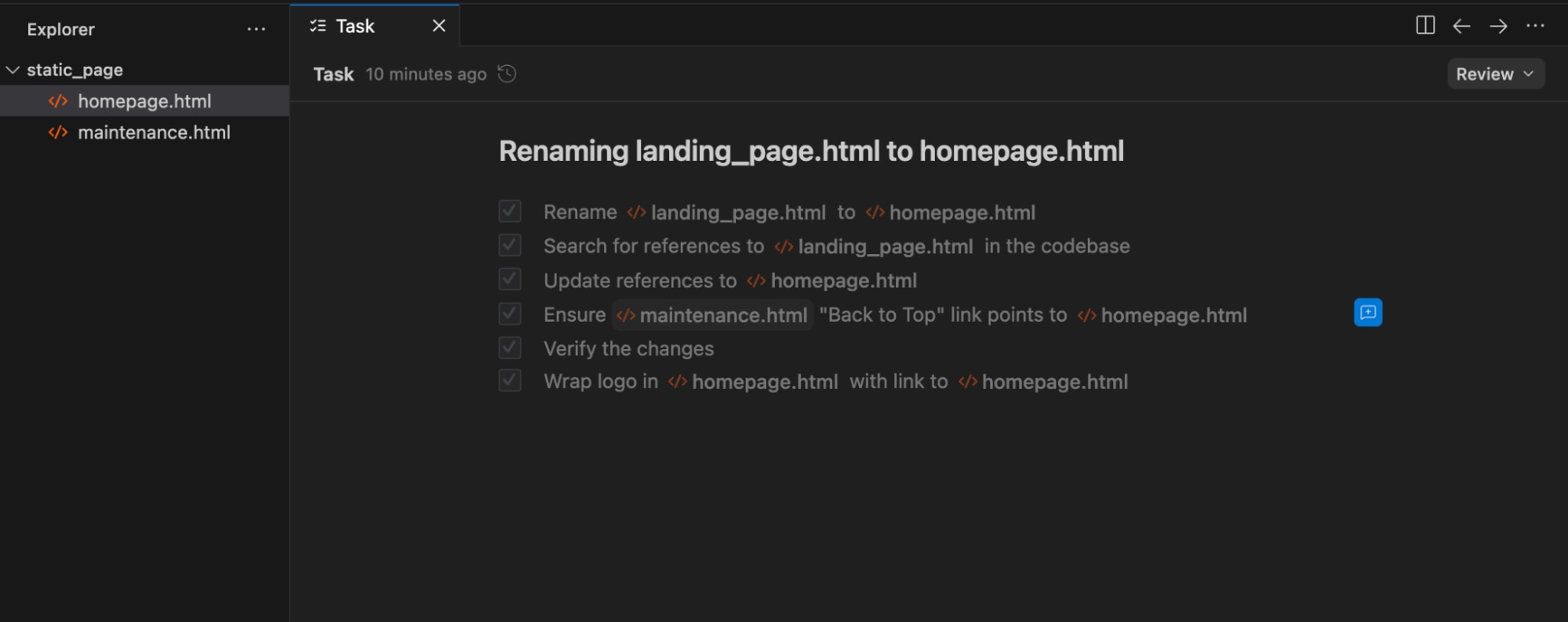Select the Task tab
The height and width of the screenshot is (622, 1568).
(355, 26)
